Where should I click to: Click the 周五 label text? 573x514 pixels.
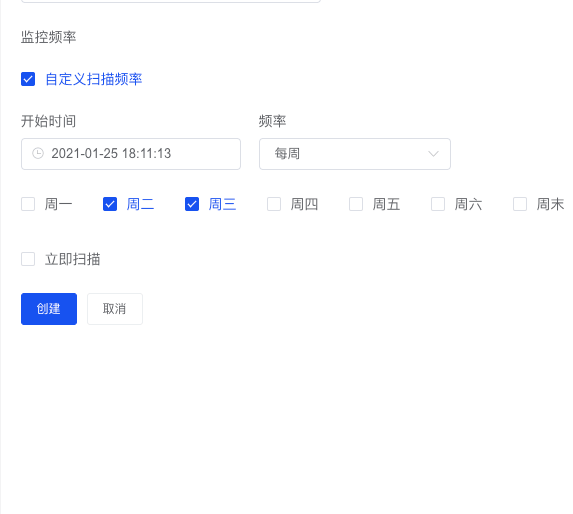point(386,204)
